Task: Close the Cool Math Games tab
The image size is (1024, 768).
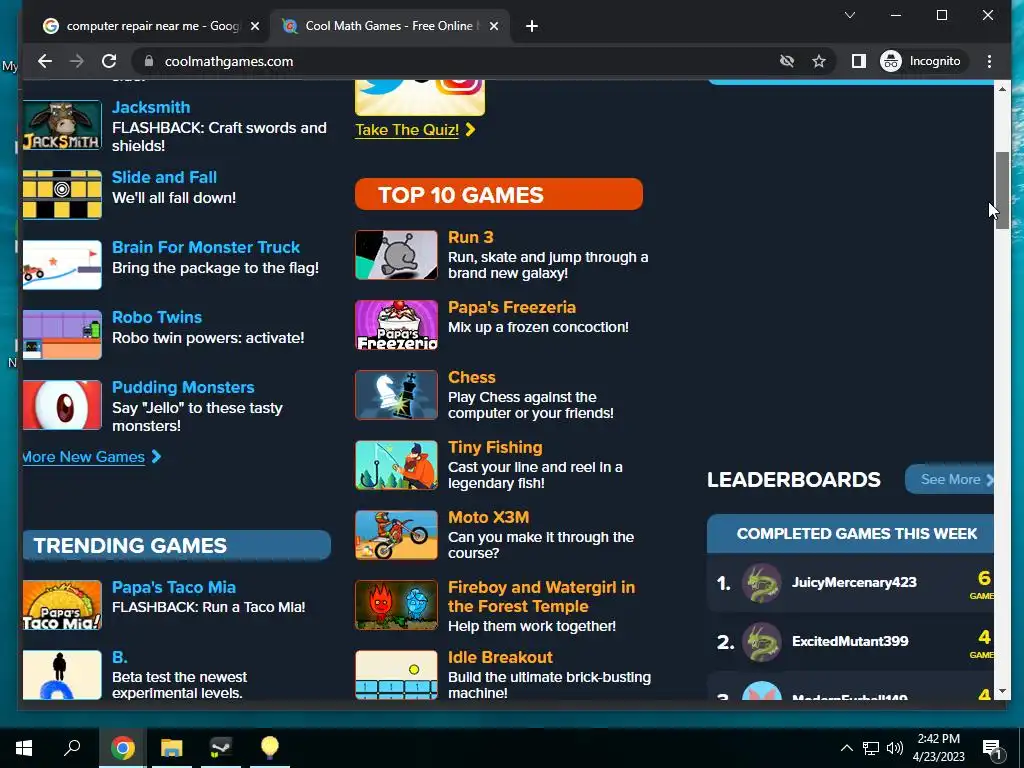Action: 494,26
